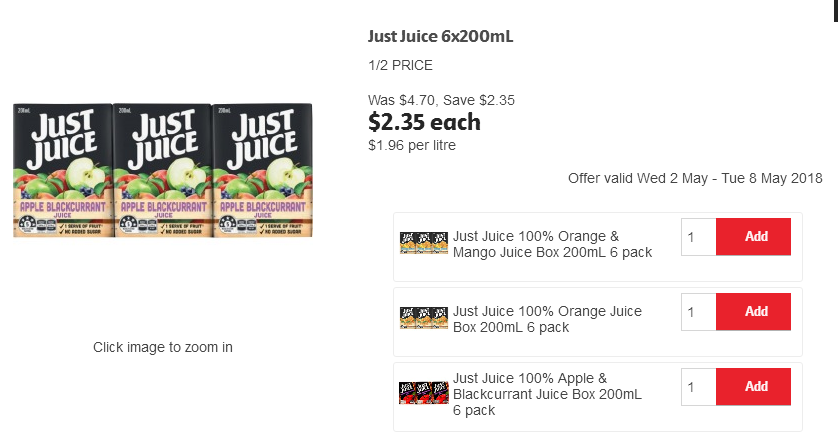Open the Orange & Mango juice thumbnail

tap(424, 243)
